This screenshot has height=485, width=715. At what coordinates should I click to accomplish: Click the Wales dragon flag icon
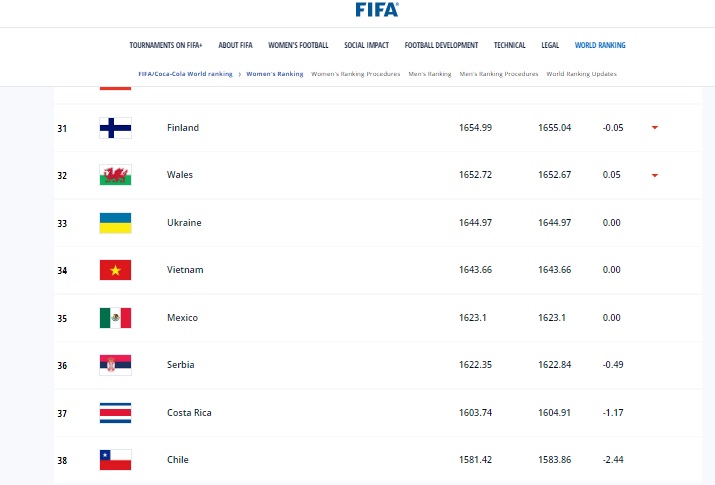click(x=115, y=175)
